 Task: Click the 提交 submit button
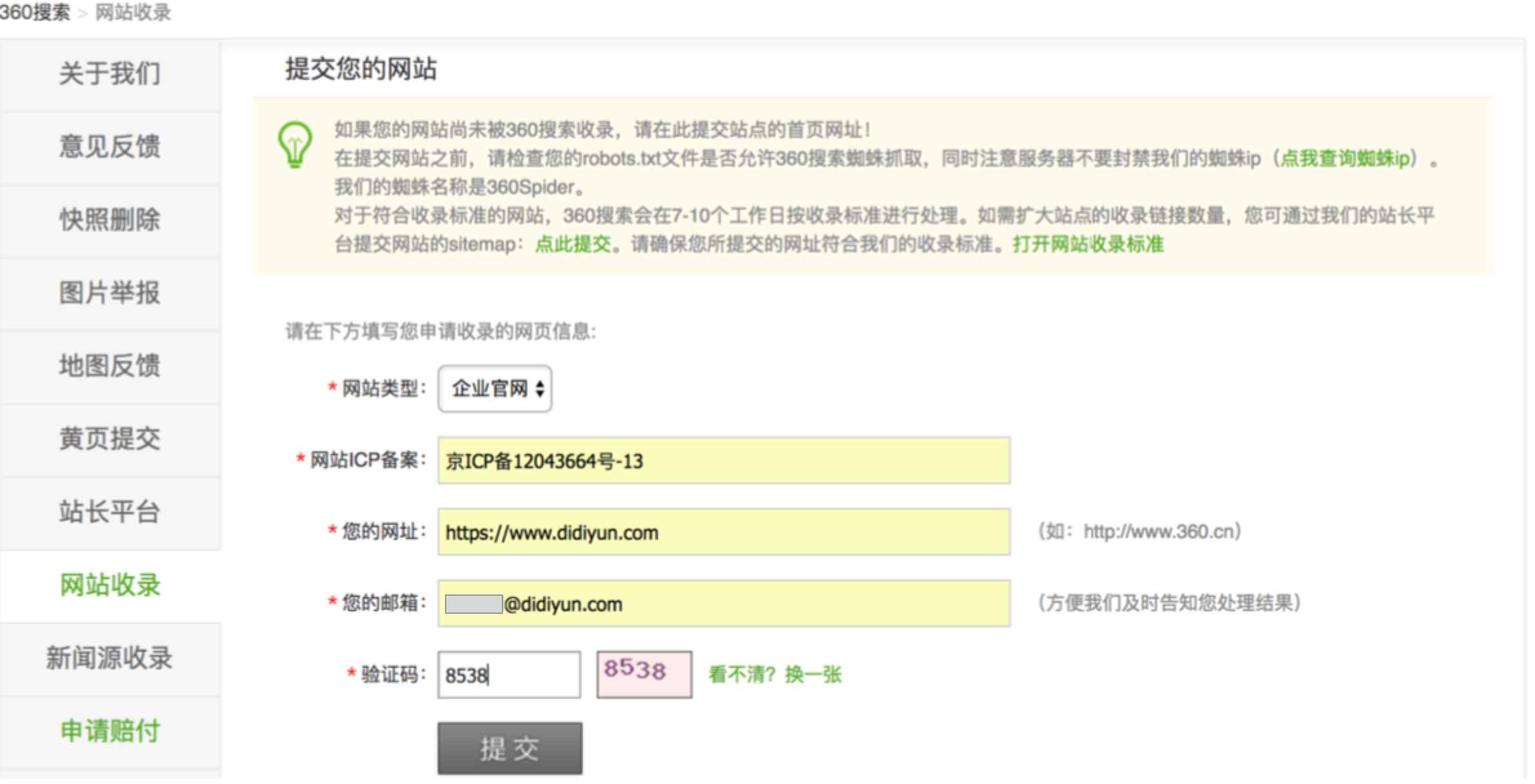coord(510,750)
